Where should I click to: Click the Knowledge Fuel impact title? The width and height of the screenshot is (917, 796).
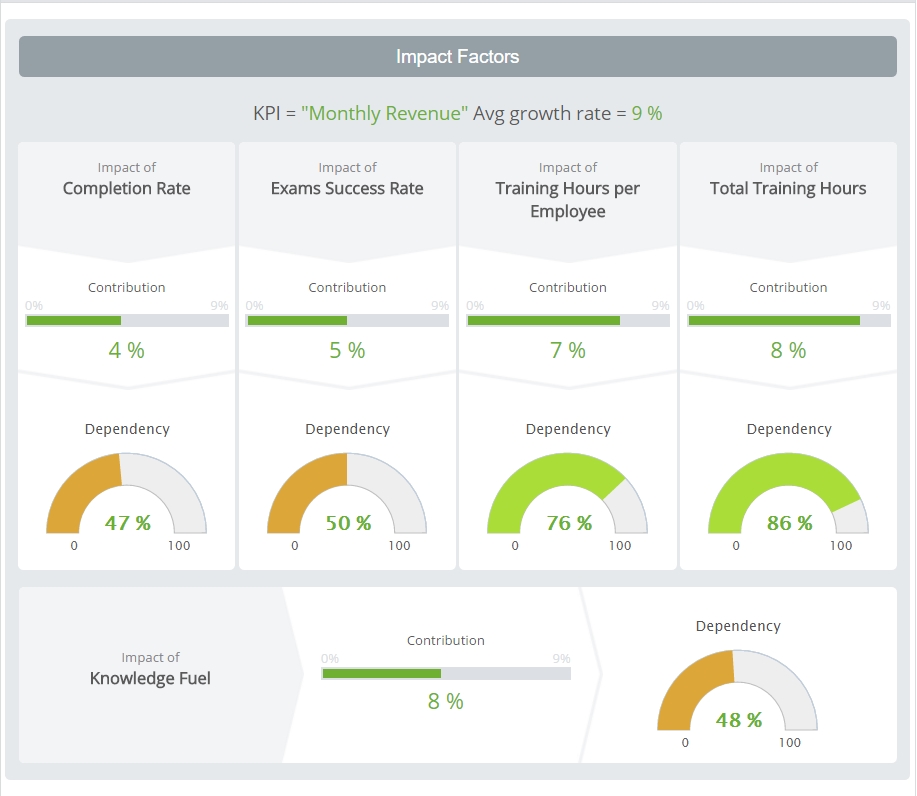coord(150,678)
